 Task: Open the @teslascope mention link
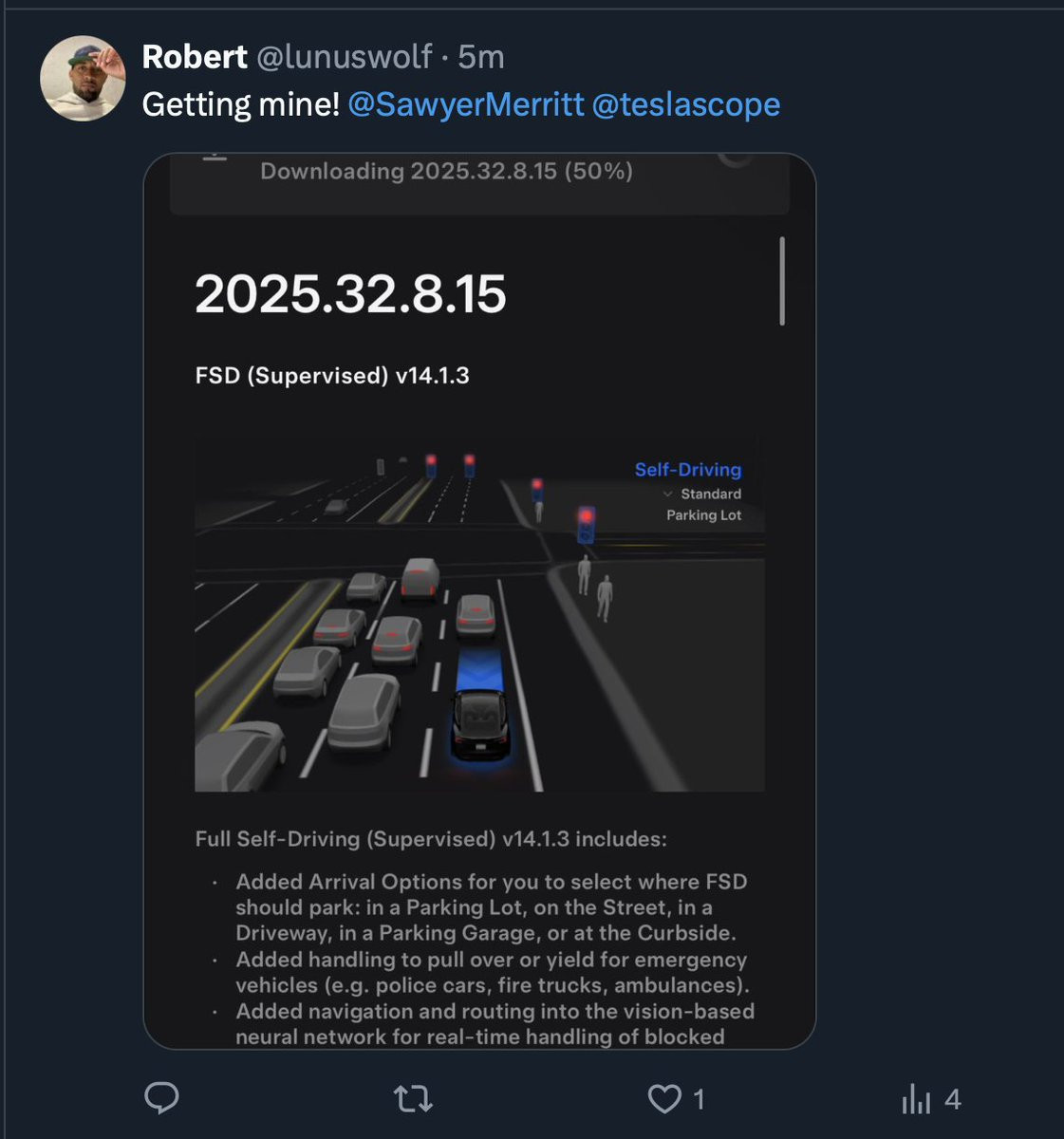point(685,103)
